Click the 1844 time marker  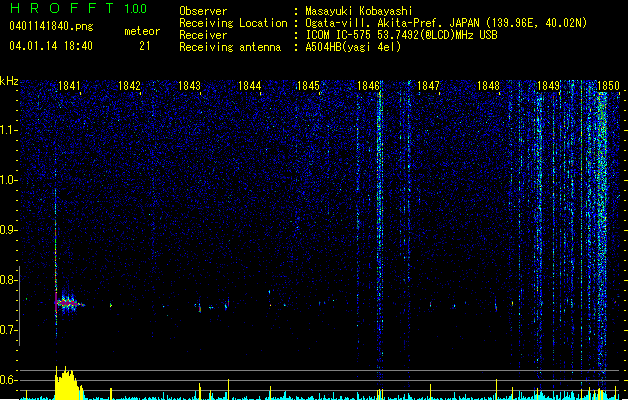point(249,86)
